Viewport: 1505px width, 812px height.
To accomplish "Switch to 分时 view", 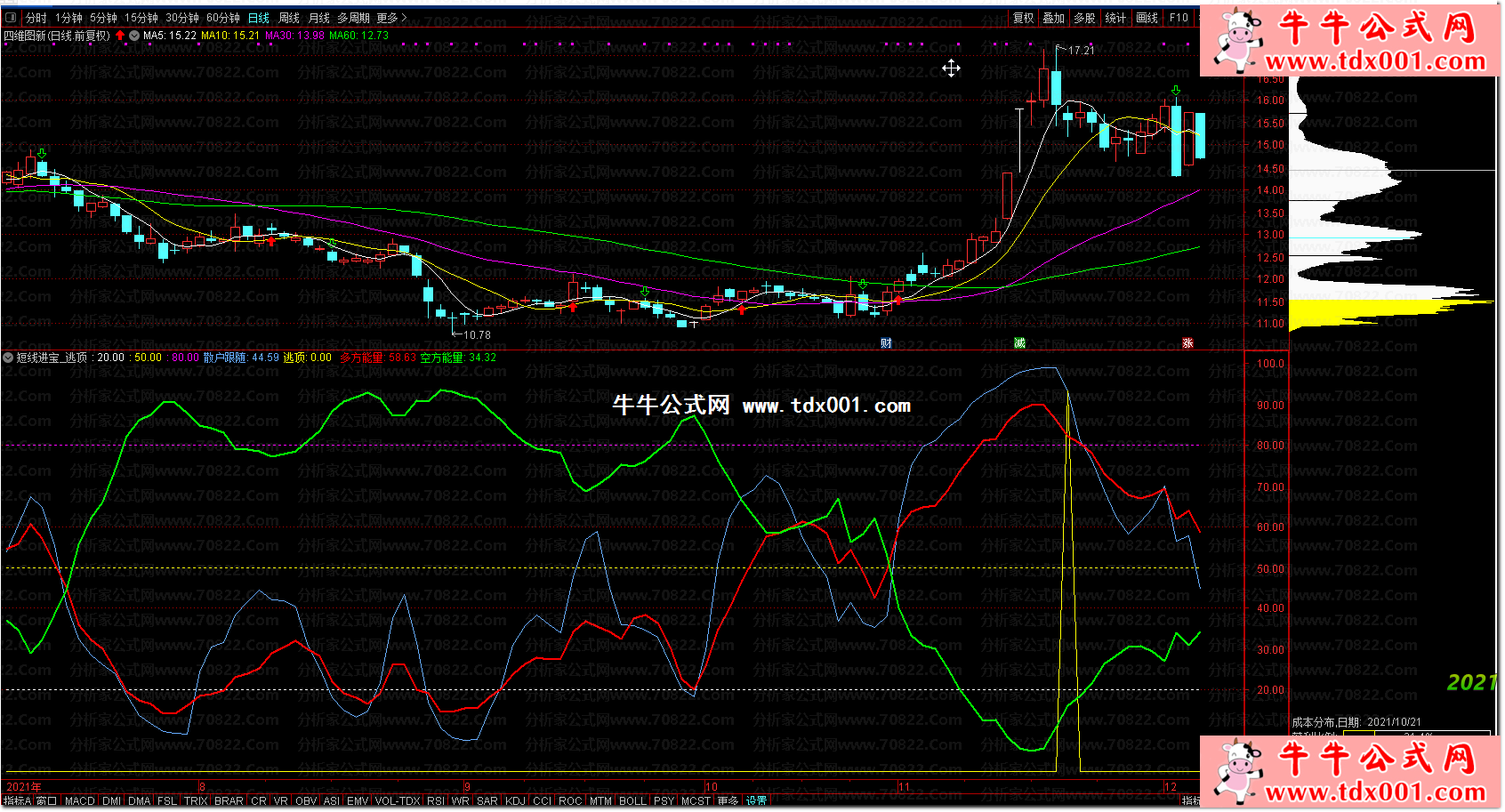I will tap(36, 18).
